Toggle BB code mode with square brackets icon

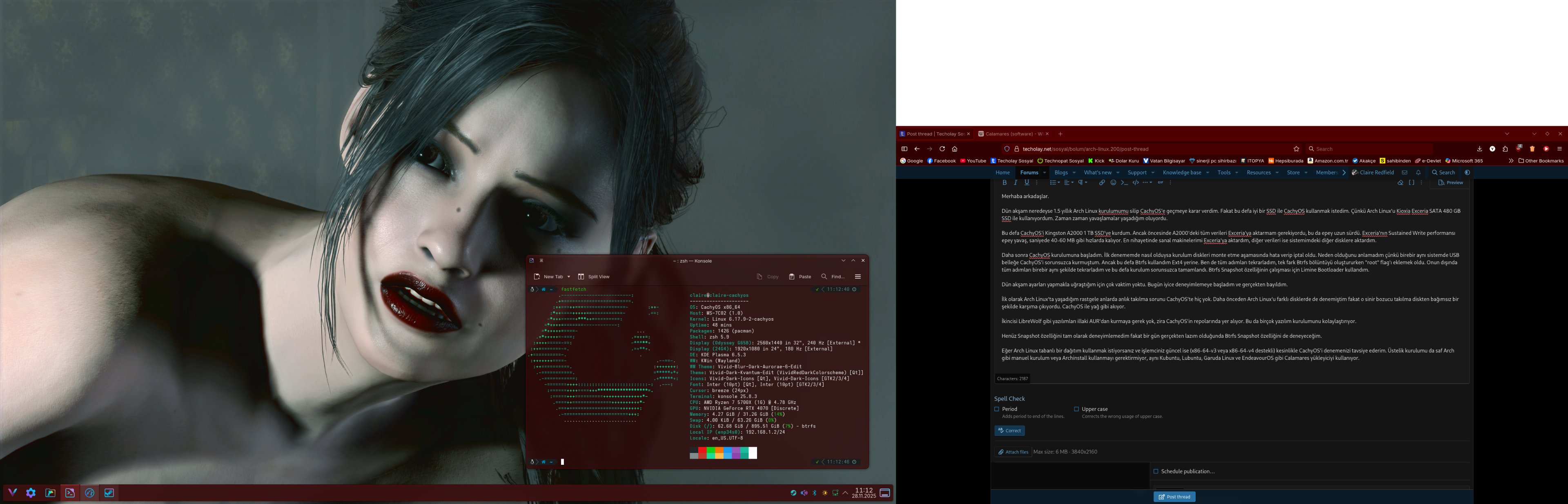tap(1412, 183)
